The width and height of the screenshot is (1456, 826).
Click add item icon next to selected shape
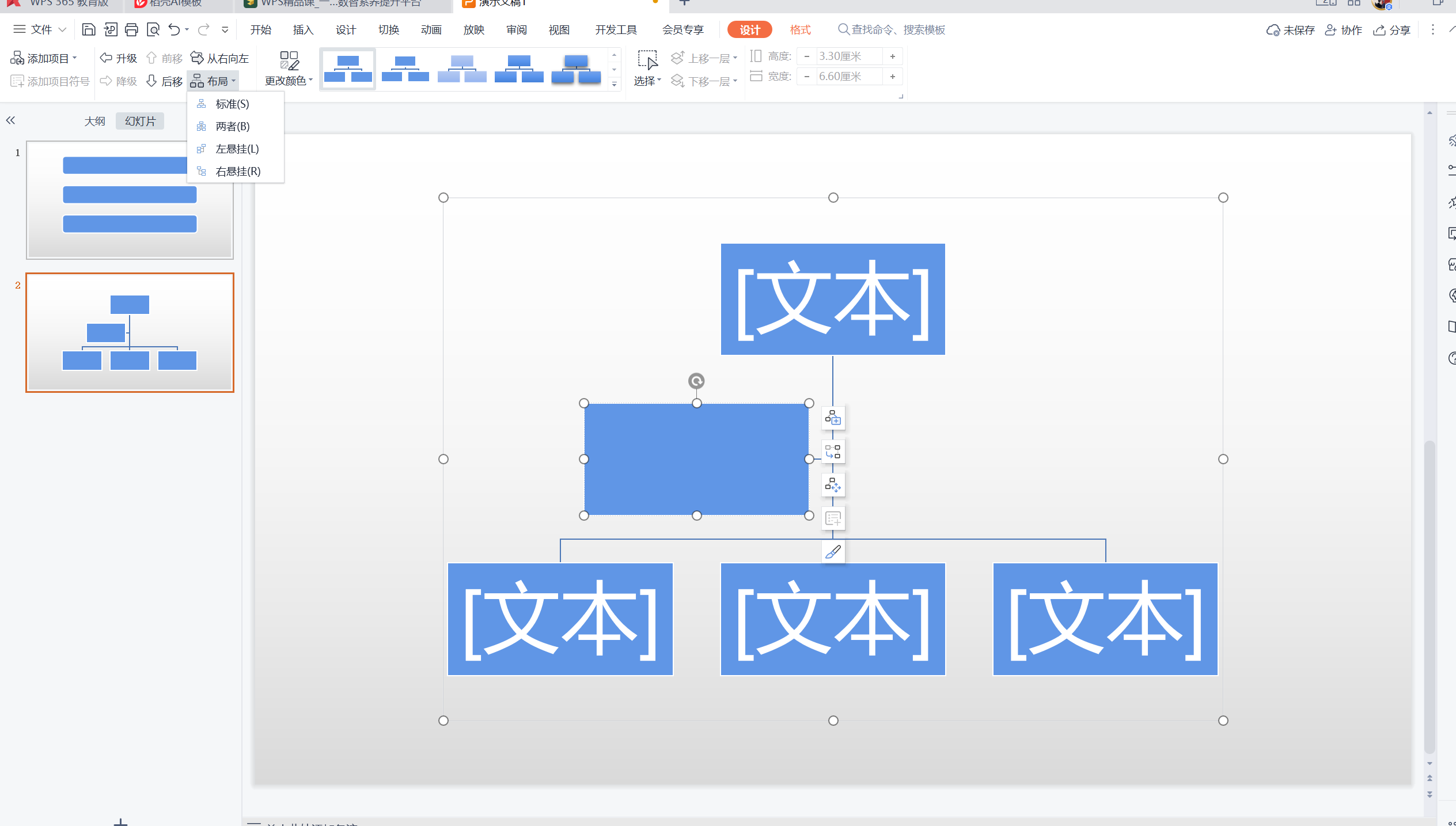[833, 418]
